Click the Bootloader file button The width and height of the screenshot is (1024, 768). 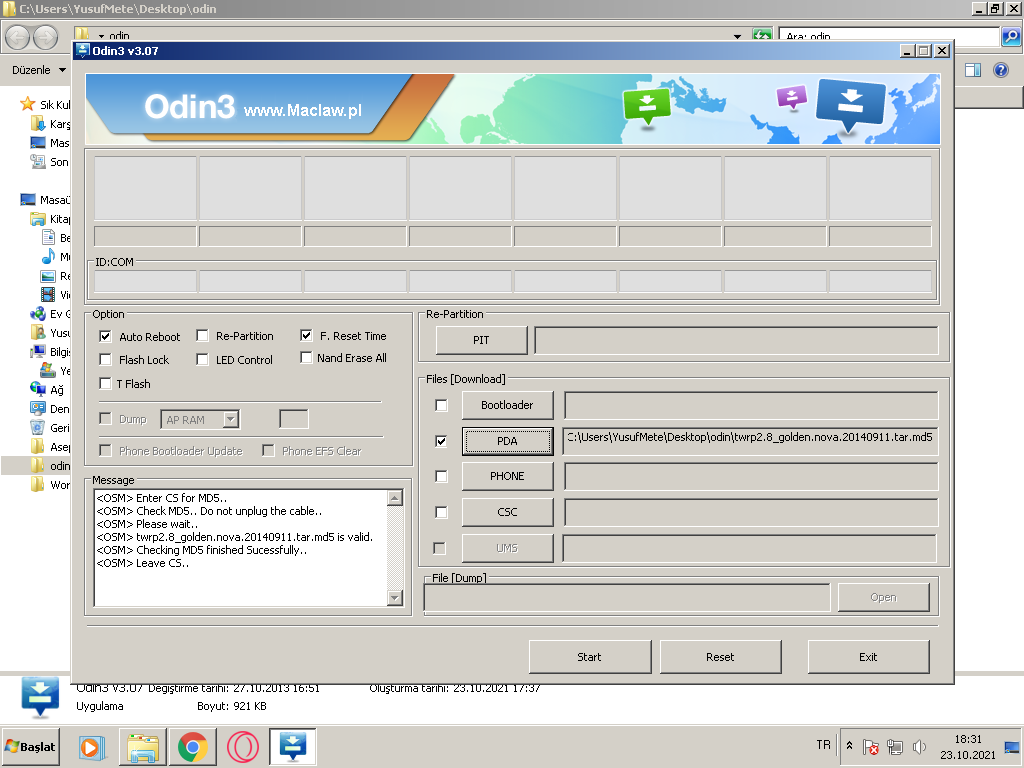click(x=507, y=405)
